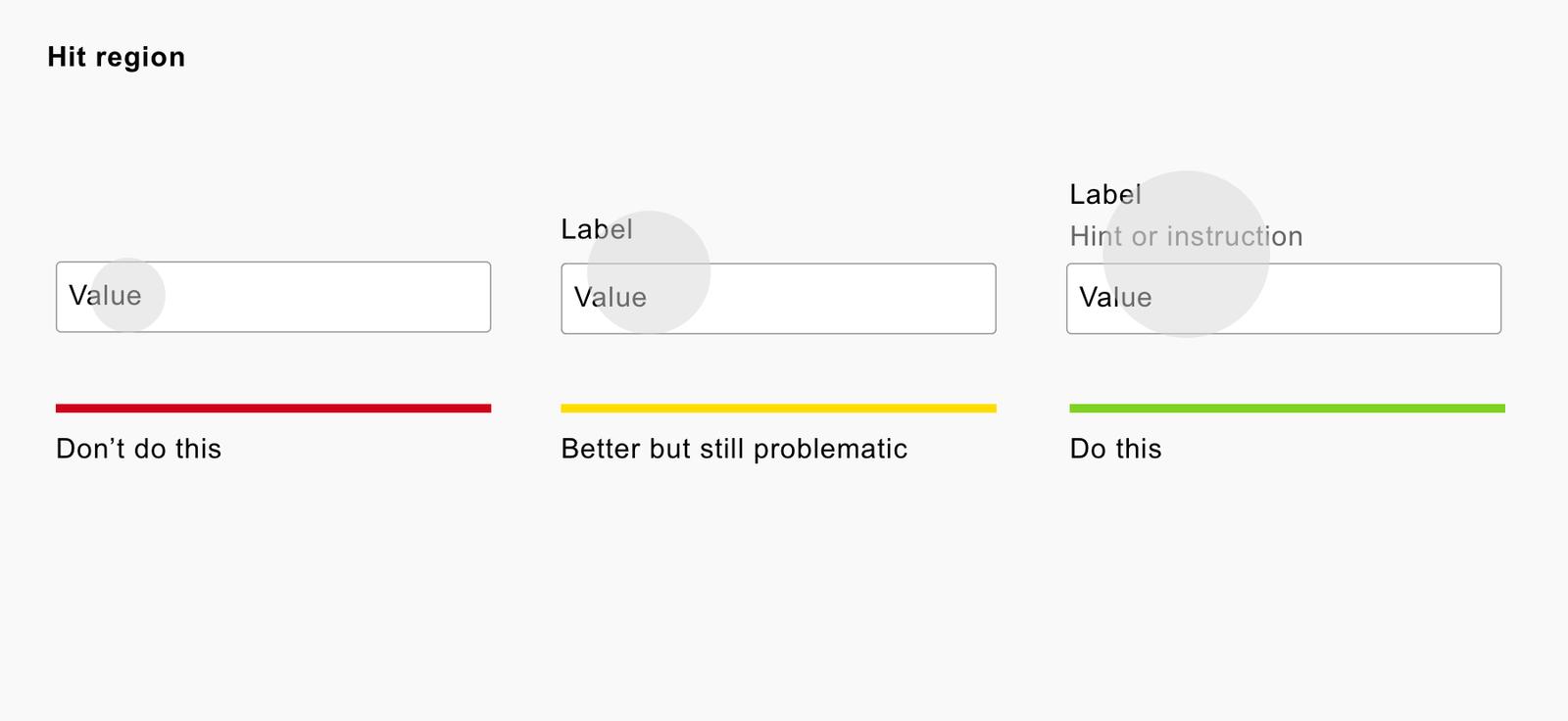Click the 'Value' text in the rightmost field
The image size is (1568, 721).
(1115, 298)
